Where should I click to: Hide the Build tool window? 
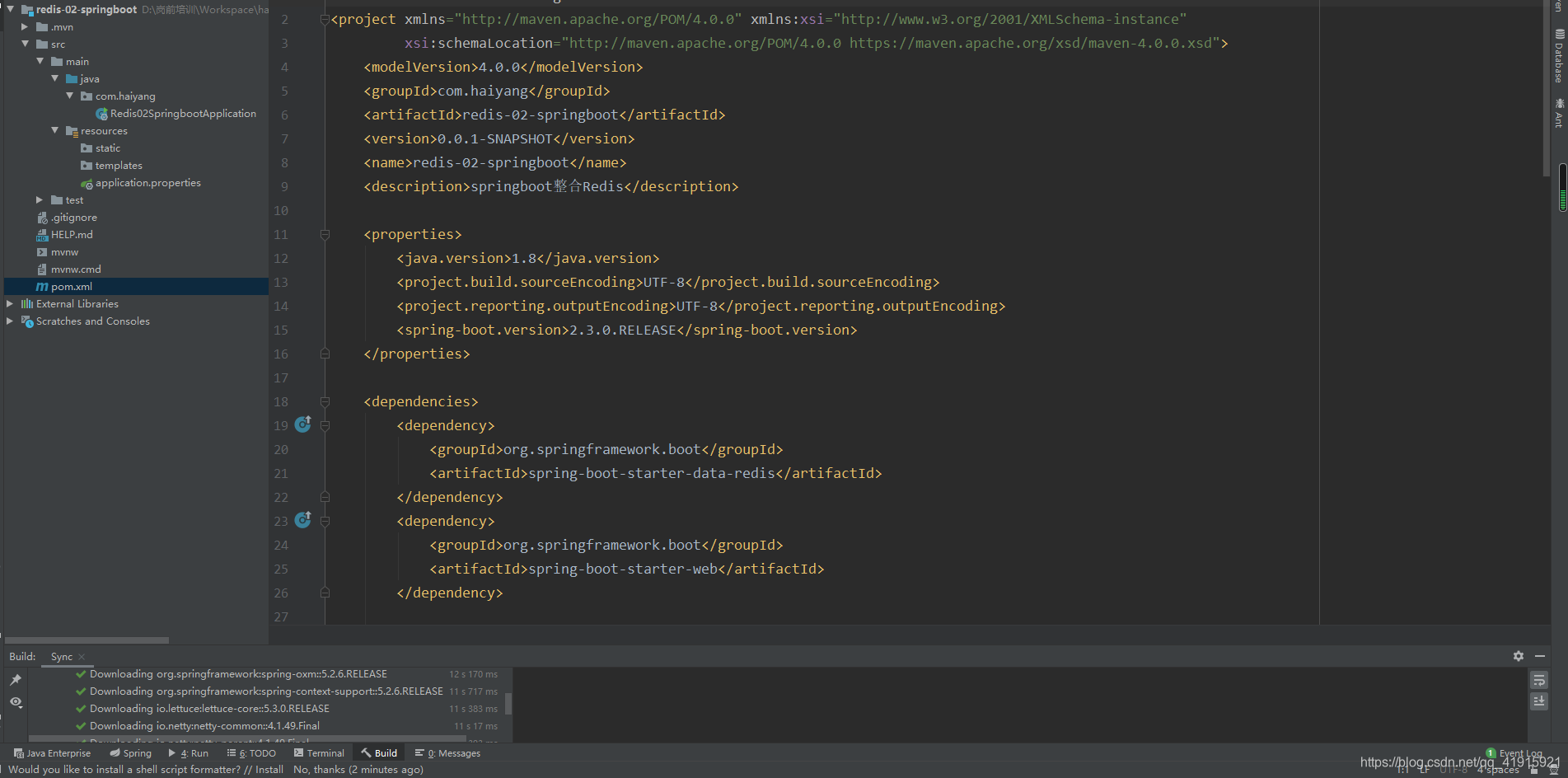pyautogui.click(x=1540, y=656)
